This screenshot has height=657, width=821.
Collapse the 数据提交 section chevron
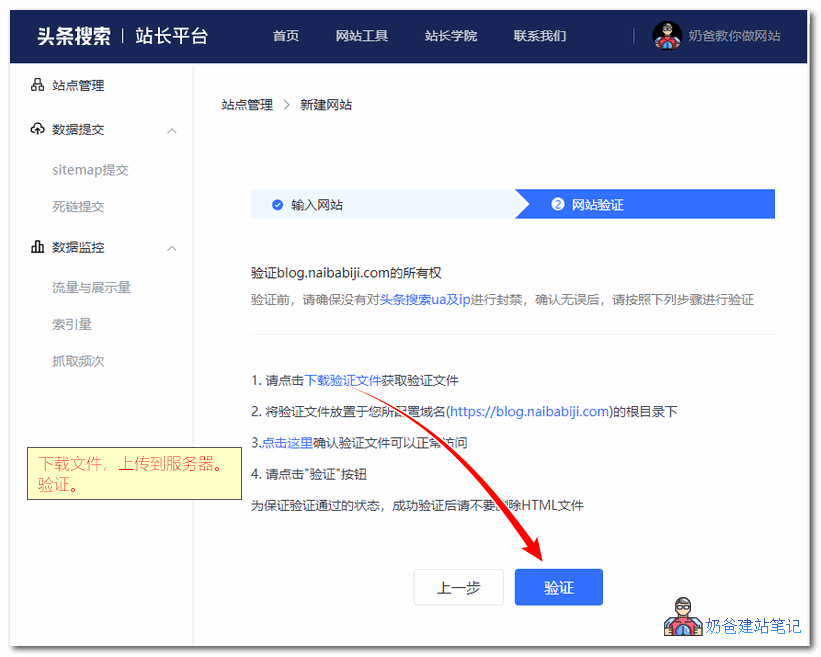[x=171, y=129]
